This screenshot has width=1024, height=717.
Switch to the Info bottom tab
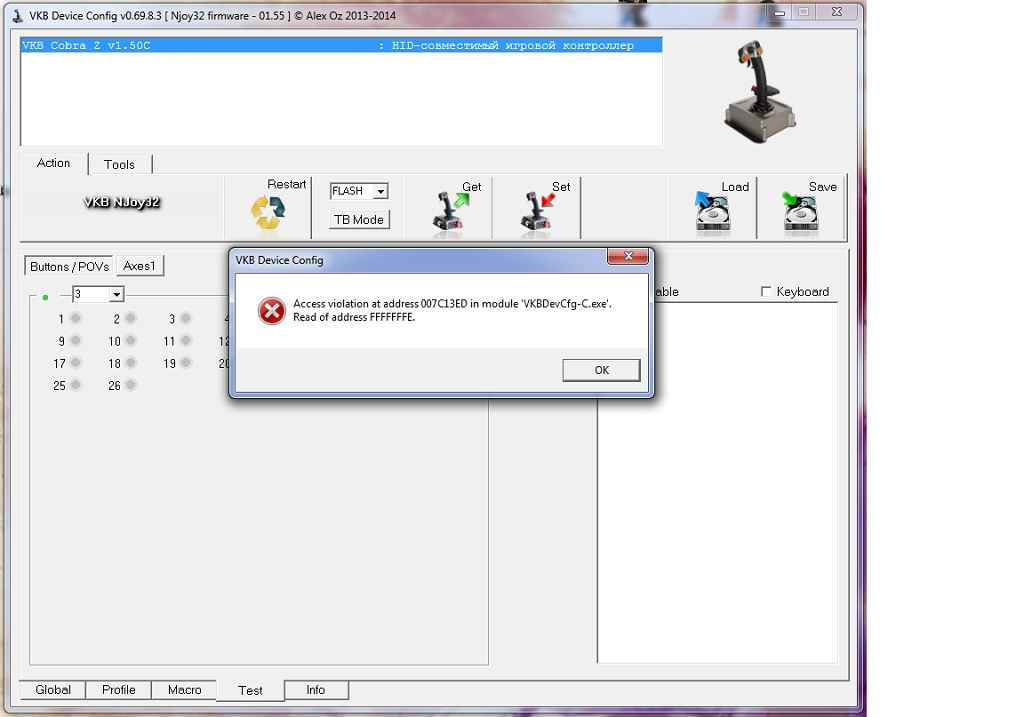click(315, 690)
